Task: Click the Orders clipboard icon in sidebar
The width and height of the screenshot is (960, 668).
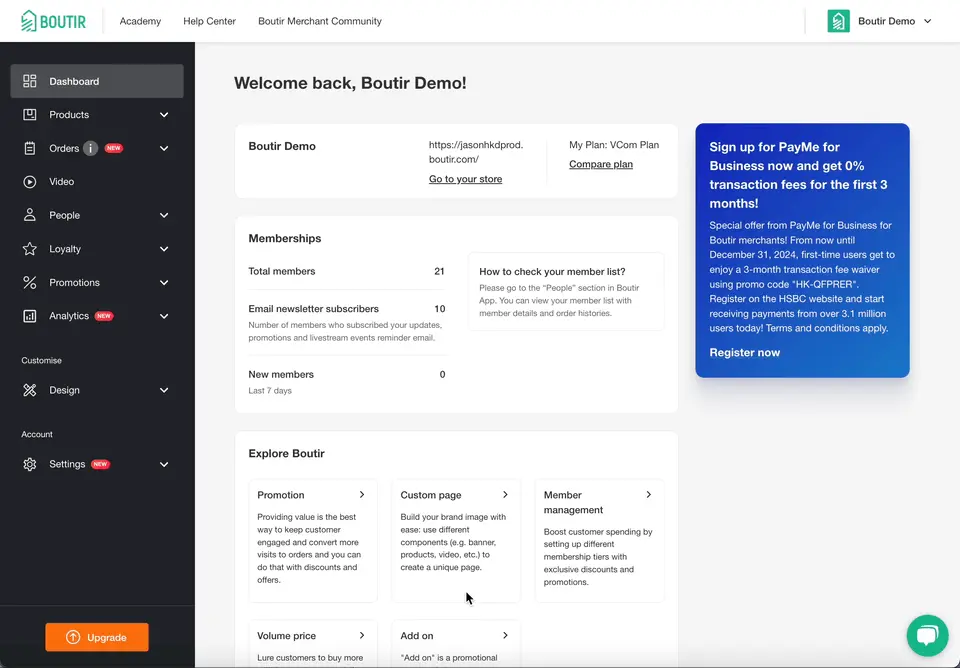Action: [x=29, y=148]
